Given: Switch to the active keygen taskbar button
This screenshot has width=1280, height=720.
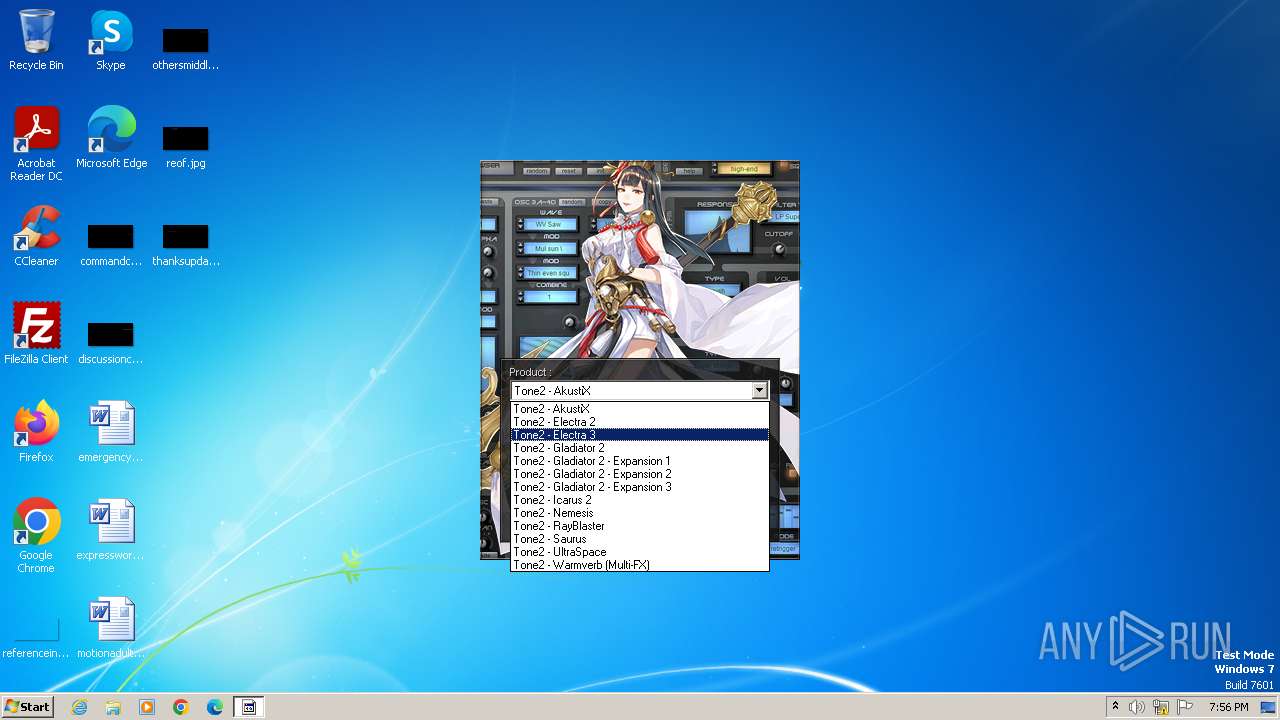Looking at the screenshot, I should 249,707.
